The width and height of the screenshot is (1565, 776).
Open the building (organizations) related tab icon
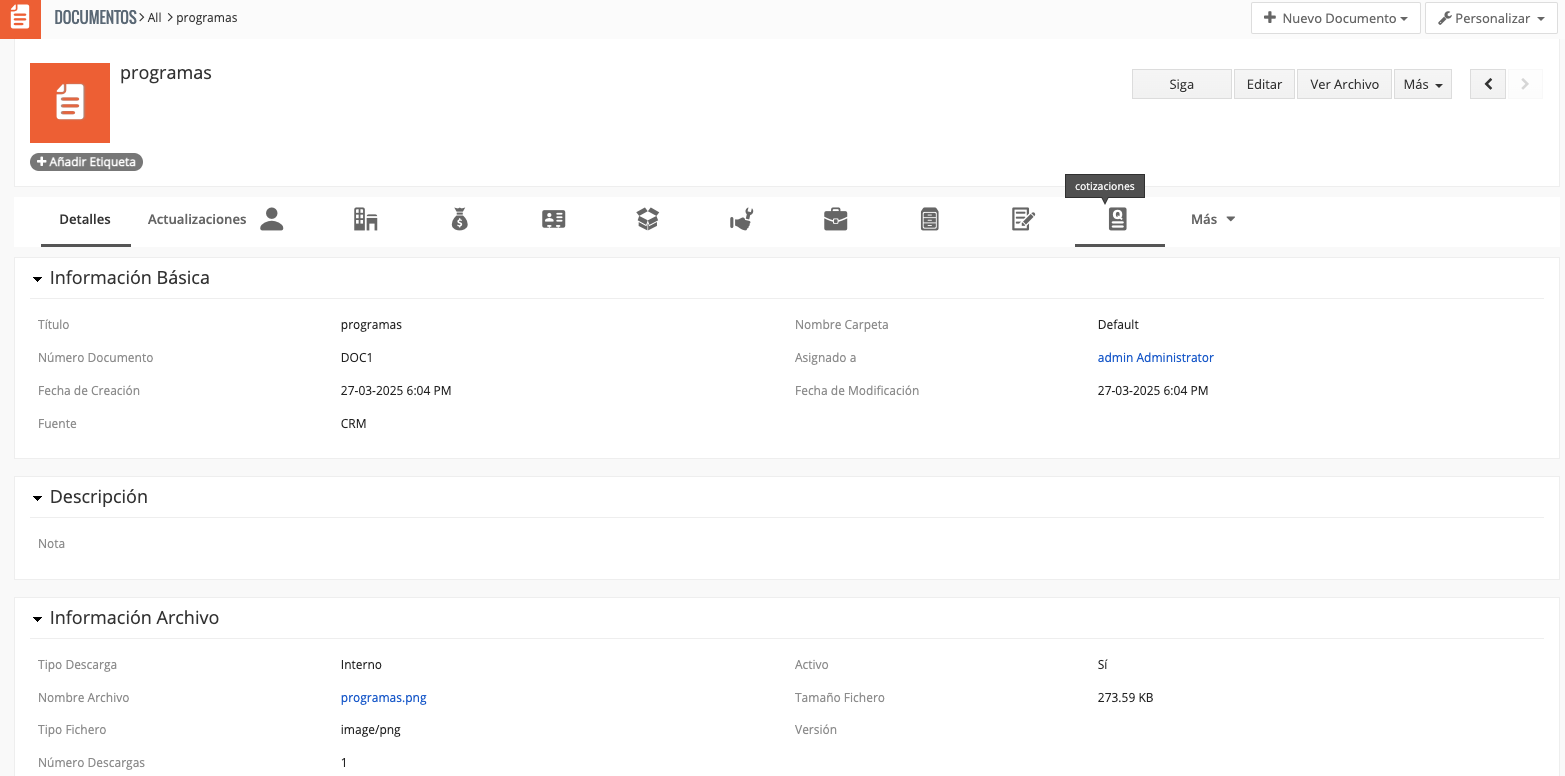tap(366, 219)
